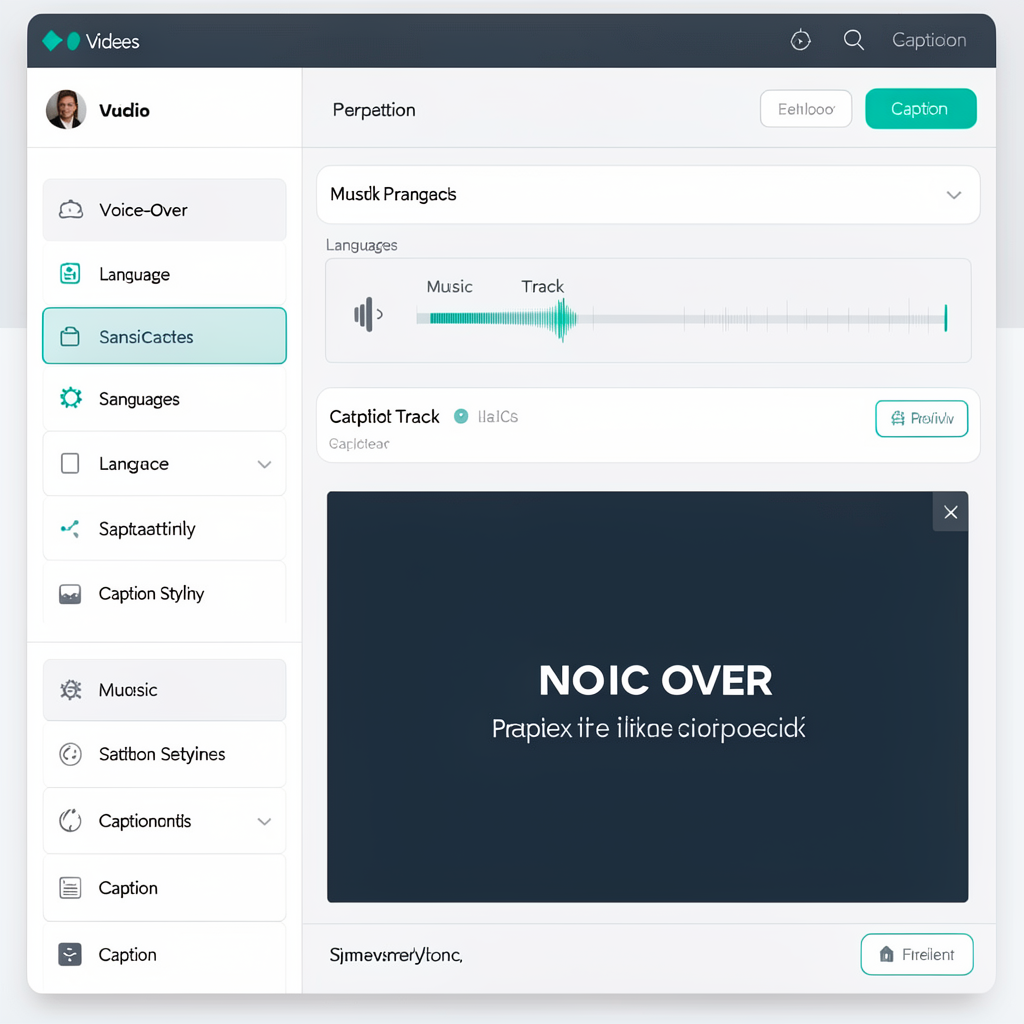The image size is (1024, 1024).
Task: Close the NOIC OVER preview panel
Action: 950,512
